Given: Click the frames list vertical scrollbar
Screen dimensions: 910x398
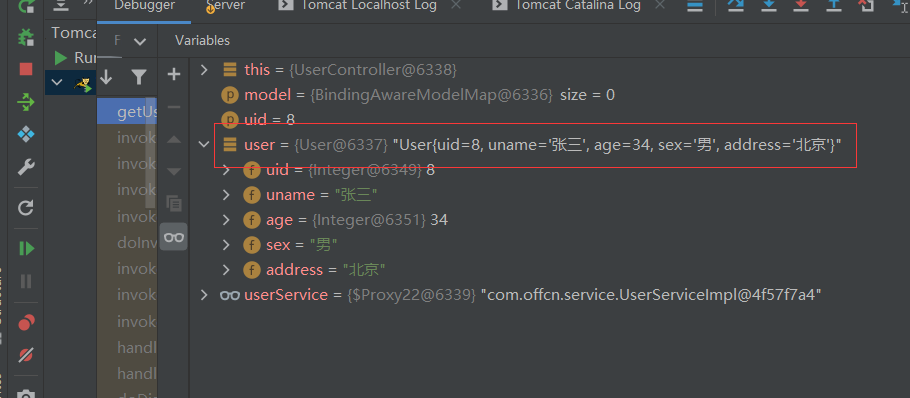Looking at the screenshot, I should tap(151, 154).
